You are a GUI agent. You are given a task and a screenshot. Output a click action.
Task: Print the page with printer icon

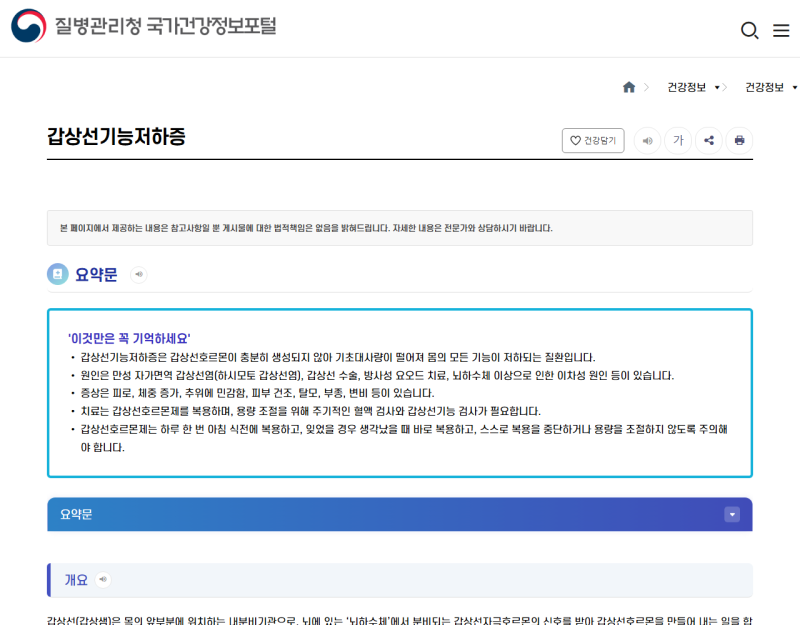click(x=739, y=140)
